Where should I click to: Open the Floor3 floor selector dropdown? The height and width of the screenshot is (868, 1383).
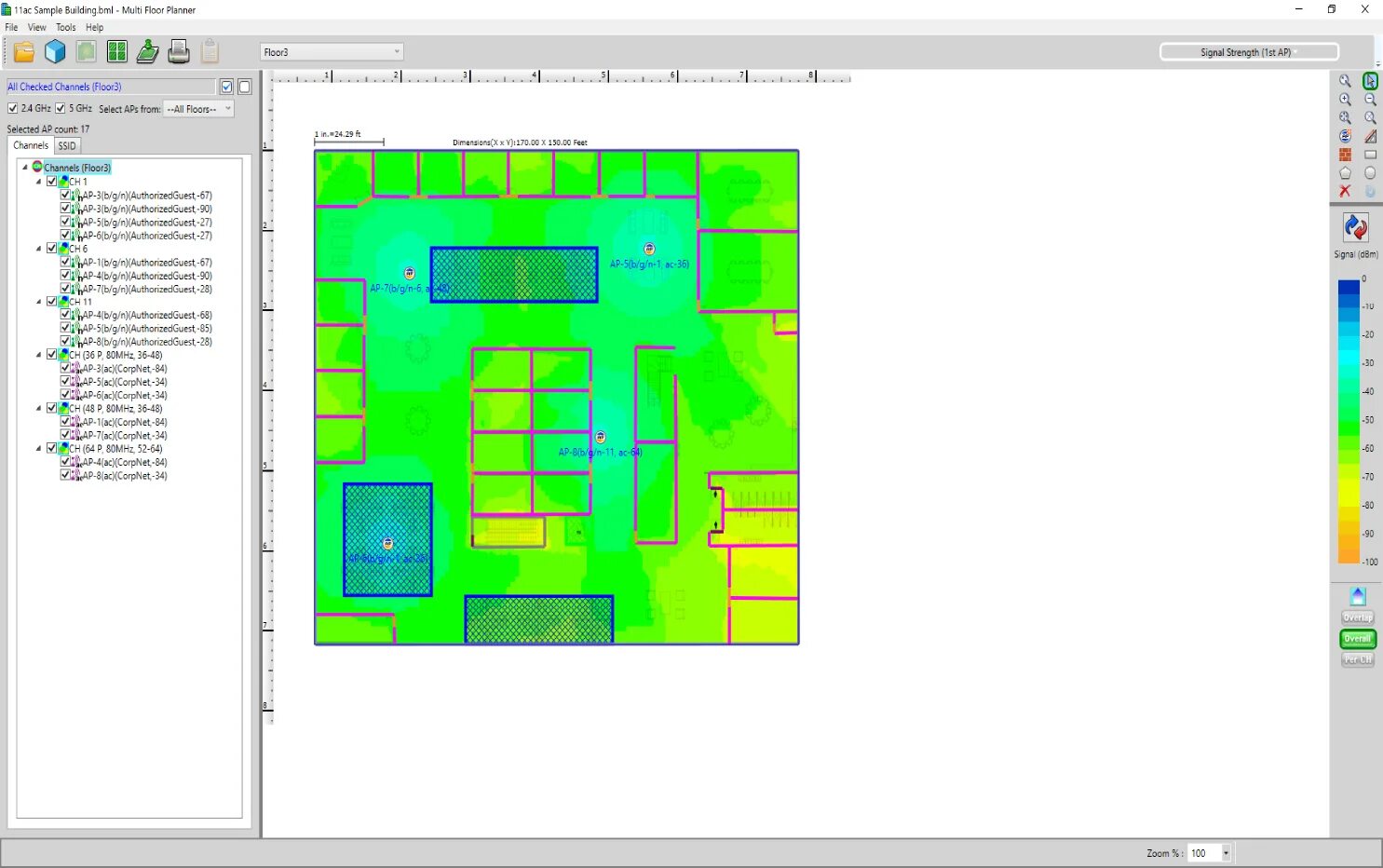point(331,52)
